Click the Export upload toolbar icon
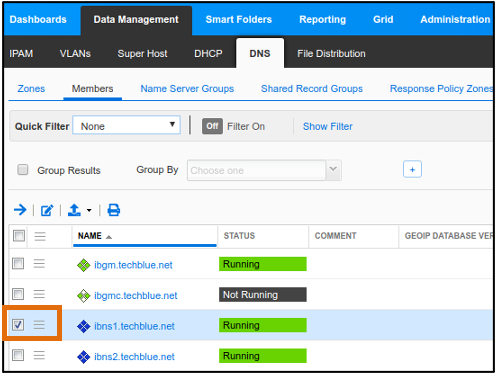The width and height of the screenshot is (496, 376). (x=74, y=210)
